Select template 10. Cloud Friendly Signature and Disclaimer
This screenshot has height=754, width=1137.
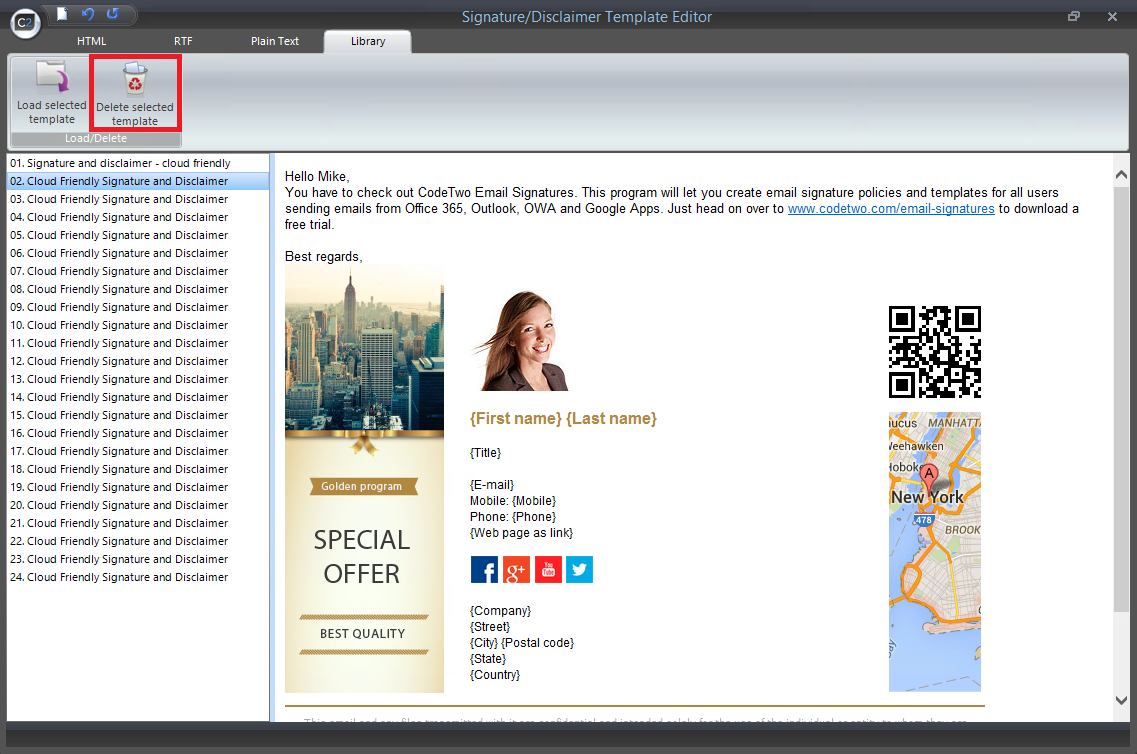(138, 326)
